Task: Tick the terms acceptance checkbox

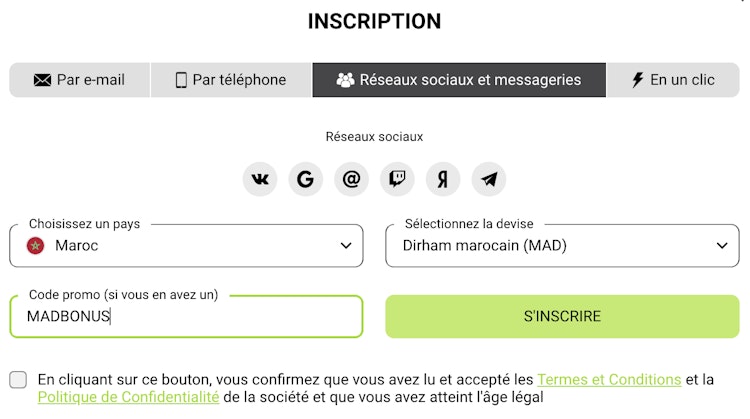Action: 18,380
